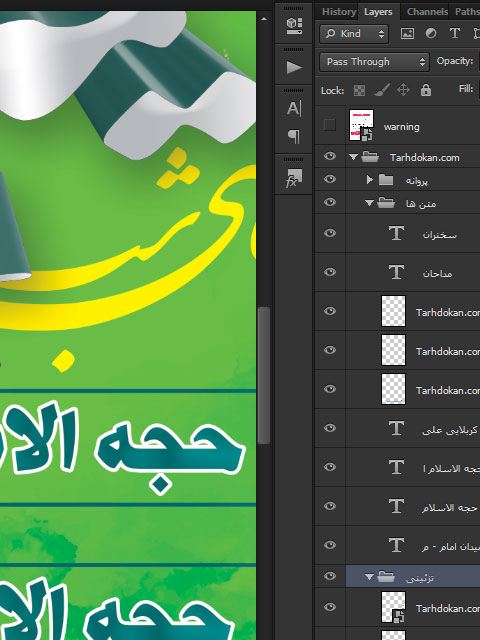Filter layers by pixel image icon
Screen dimensions: 480x640
[407, 33]
